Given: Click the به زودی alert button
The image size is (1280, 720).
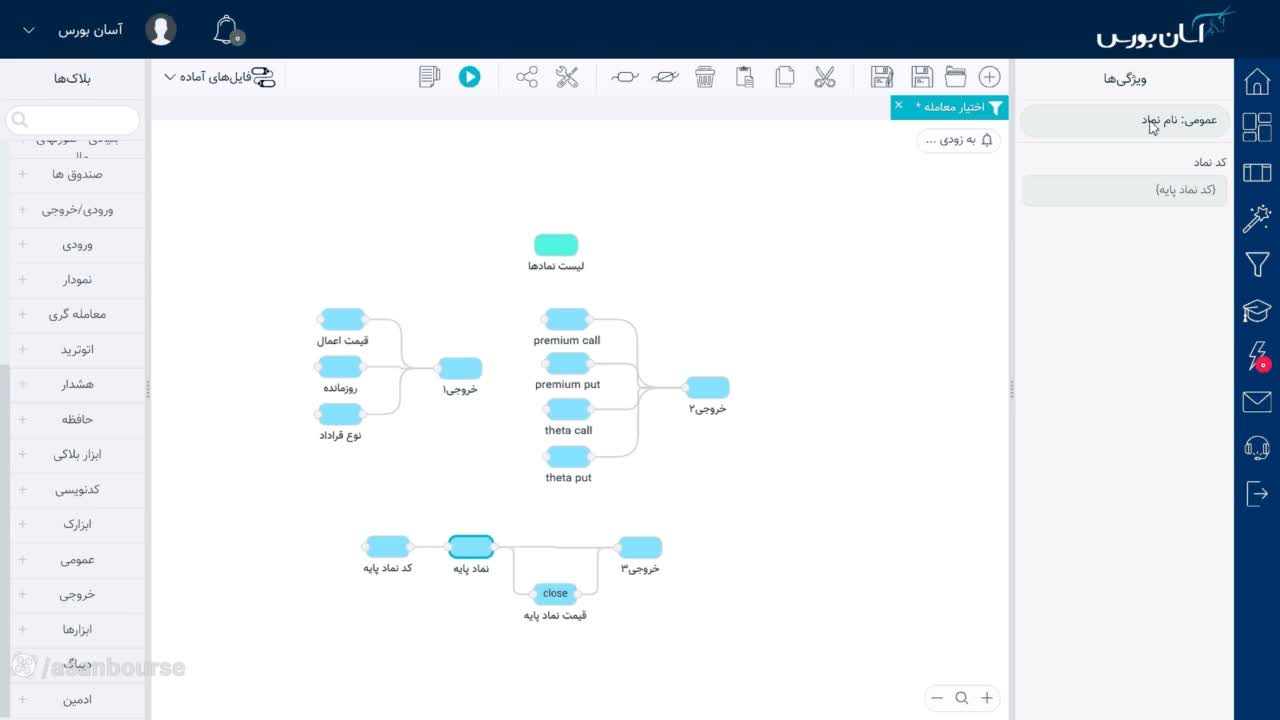Looking at the screenshot, I should pos(958,140).
